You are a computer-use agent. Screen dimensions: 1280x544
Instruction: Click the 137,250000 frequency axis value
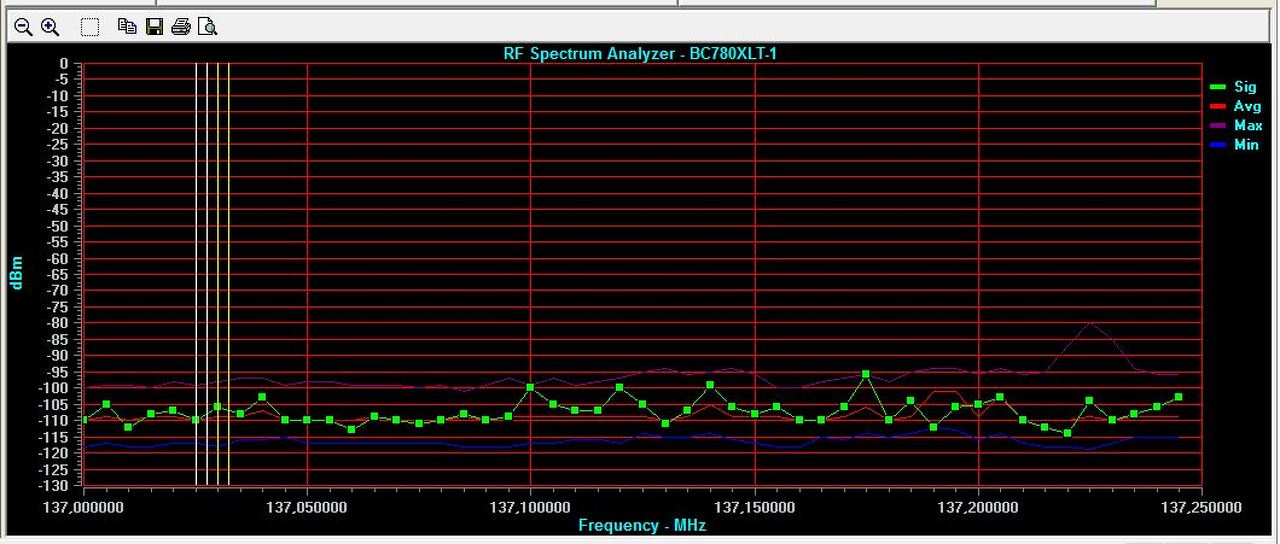click(1201, 508)
